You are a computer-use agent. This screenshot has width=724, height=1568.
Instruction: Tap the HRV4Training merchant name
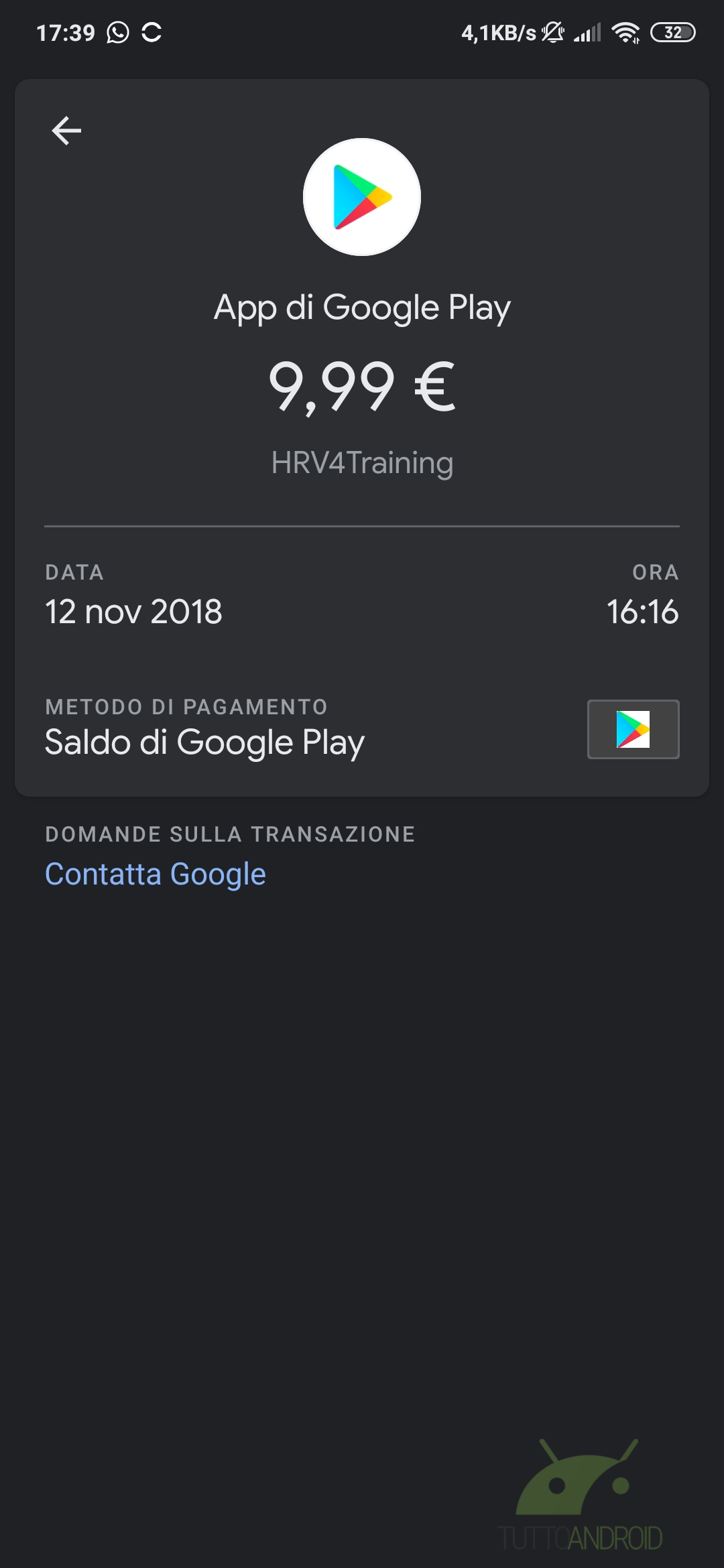pos(362,463)
